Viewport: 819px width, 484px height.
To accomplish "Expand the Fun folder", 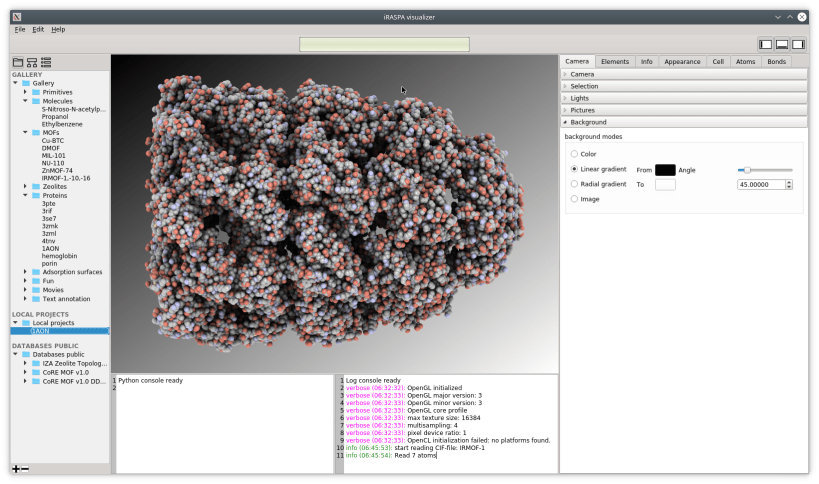I will [x=25, y=281].
